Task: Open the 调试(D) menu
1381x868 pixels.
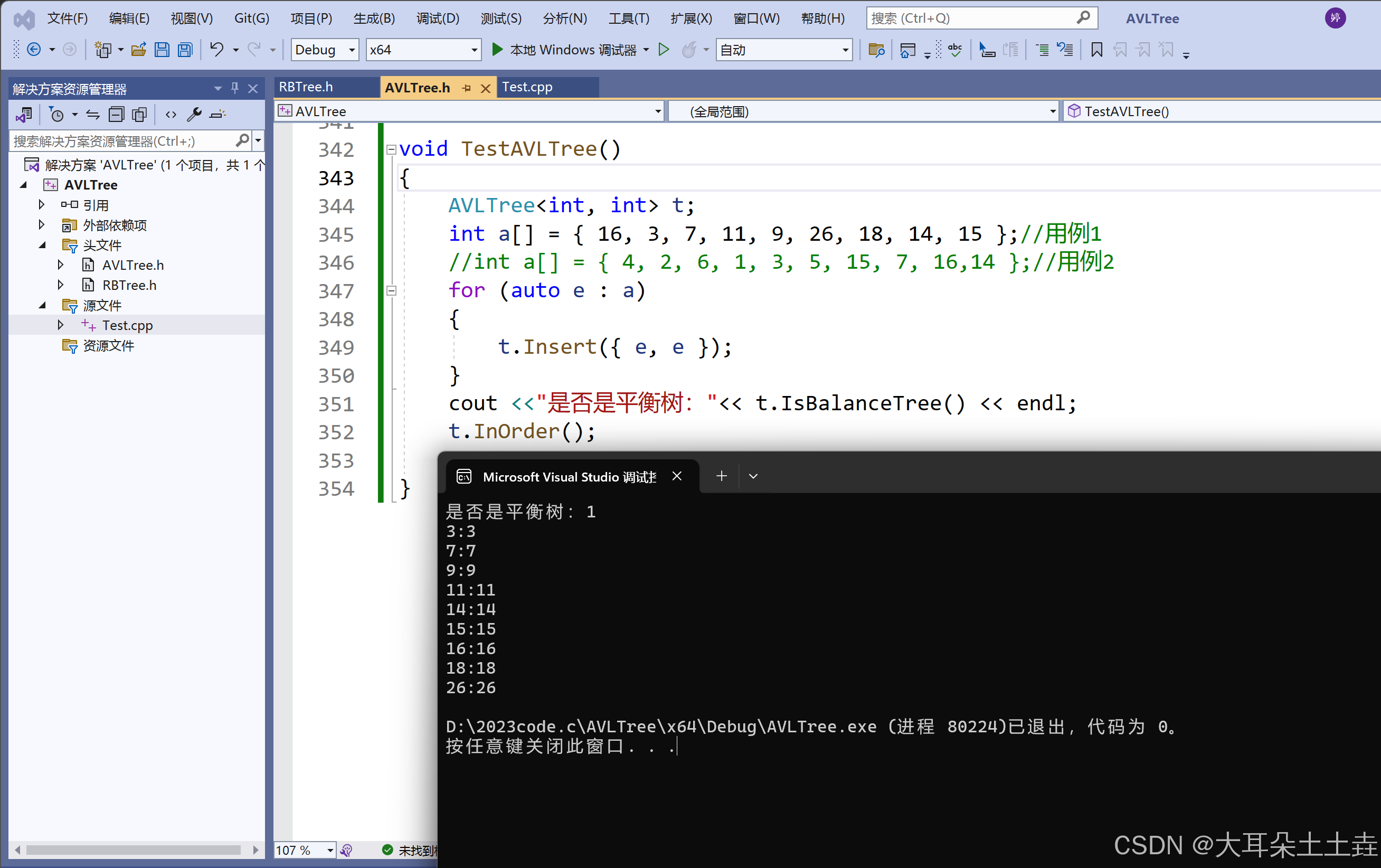Action: click(437, 18)
